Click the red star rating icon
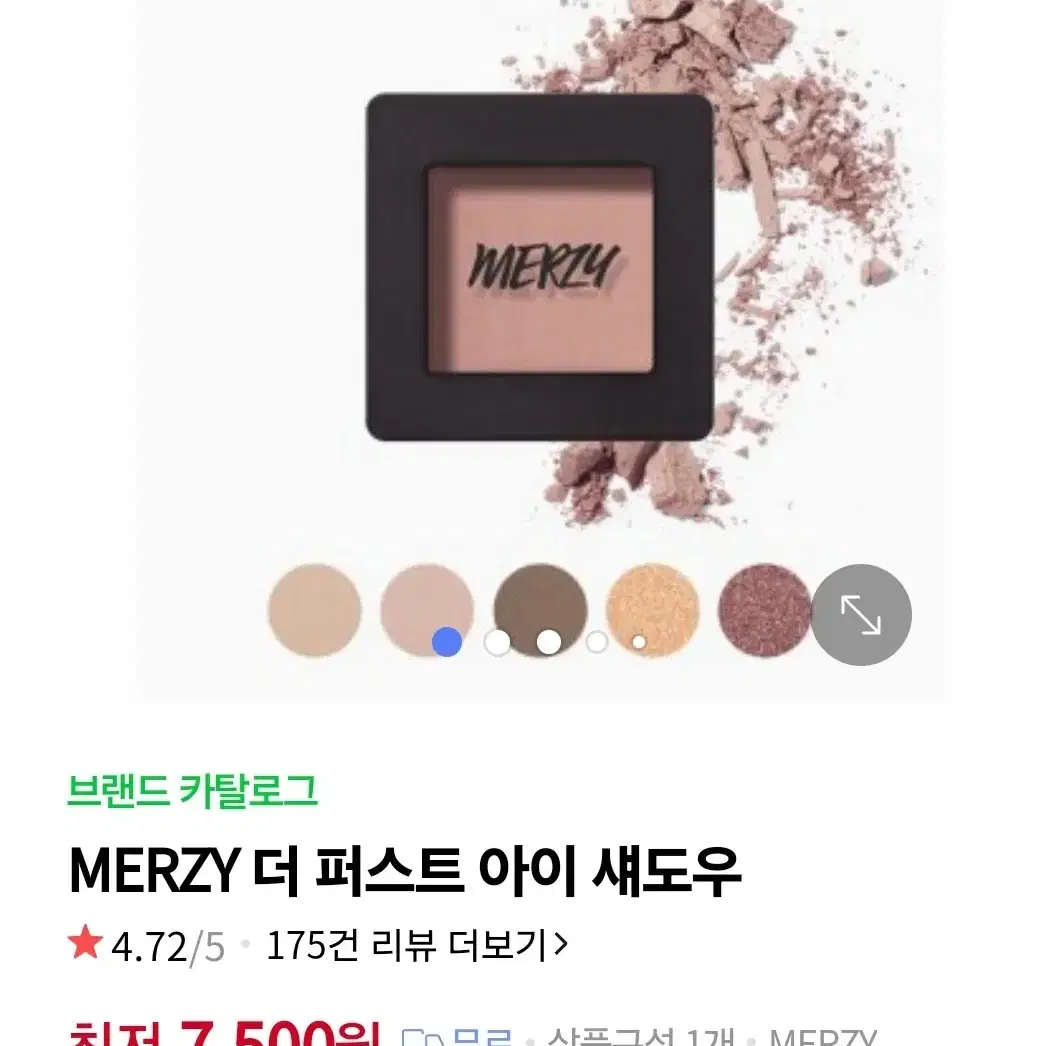 pyautogui.click(x=85, y=941)
